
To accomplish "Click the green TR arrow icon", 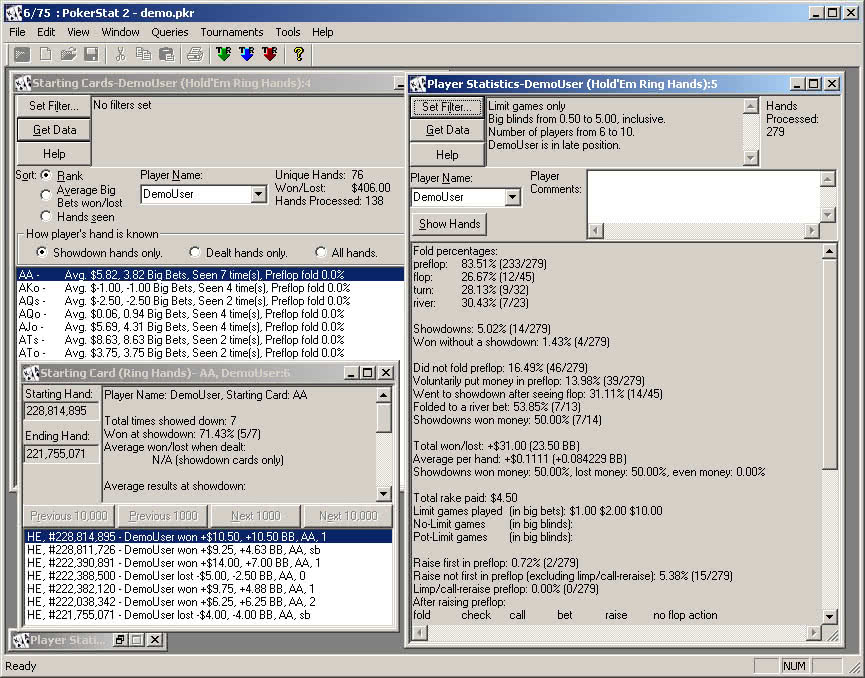I will tap(222, 54).
